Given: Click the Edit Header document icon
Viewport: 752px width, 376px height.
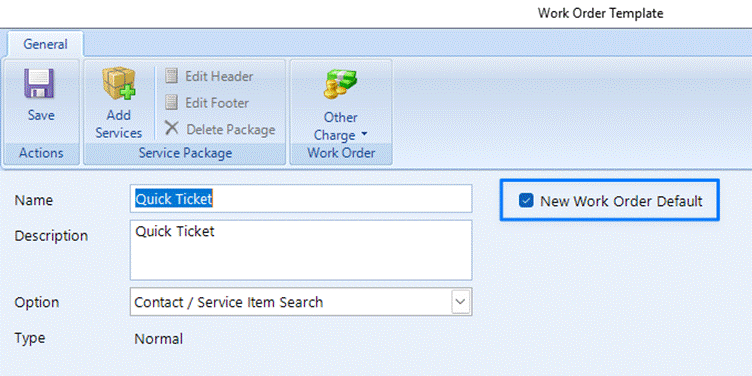Looking at the screenshot, I should point(171,76).
